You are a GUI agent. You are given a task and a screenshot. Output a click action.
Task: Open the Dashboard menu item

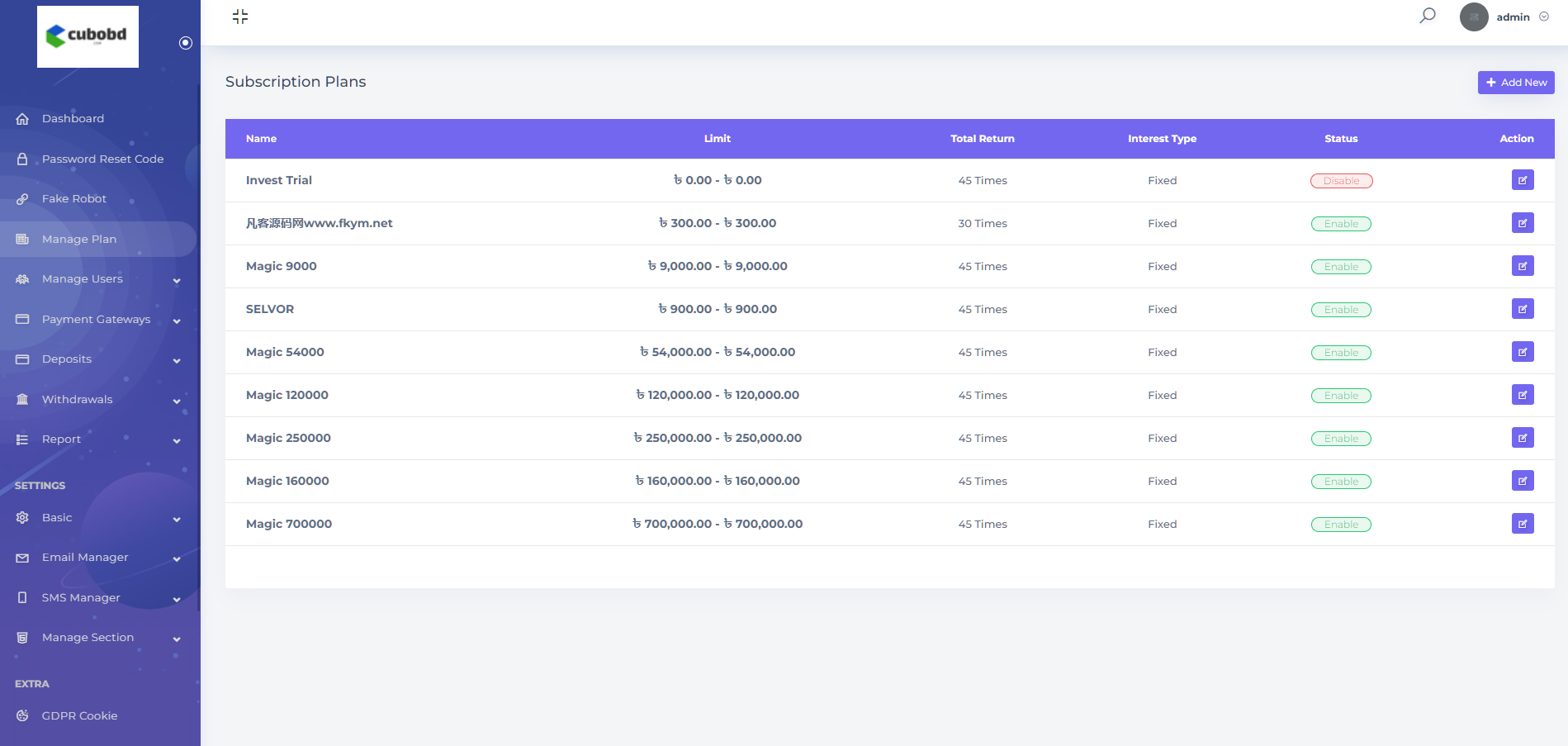tap(73, 119)
